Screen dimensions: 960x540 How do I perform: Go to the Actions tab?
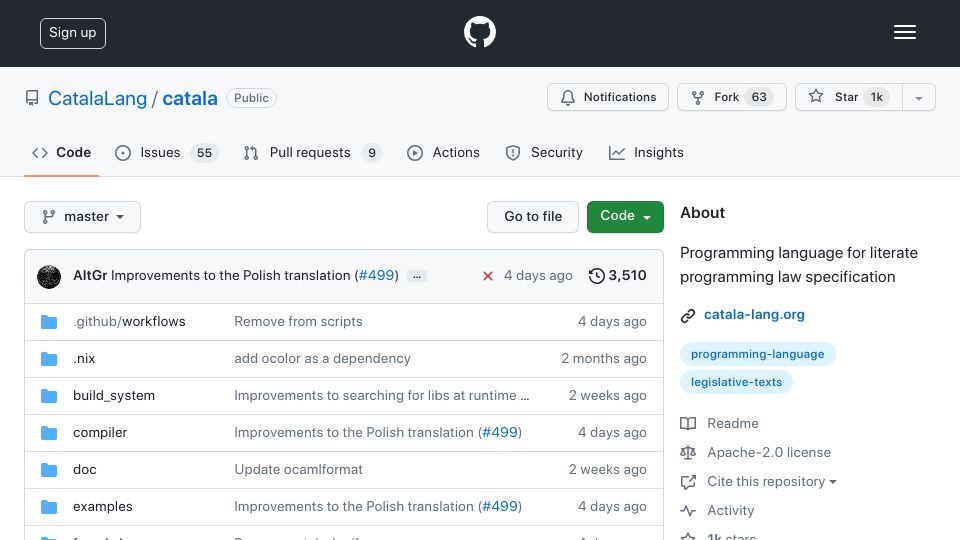click(x=443, y=152)
